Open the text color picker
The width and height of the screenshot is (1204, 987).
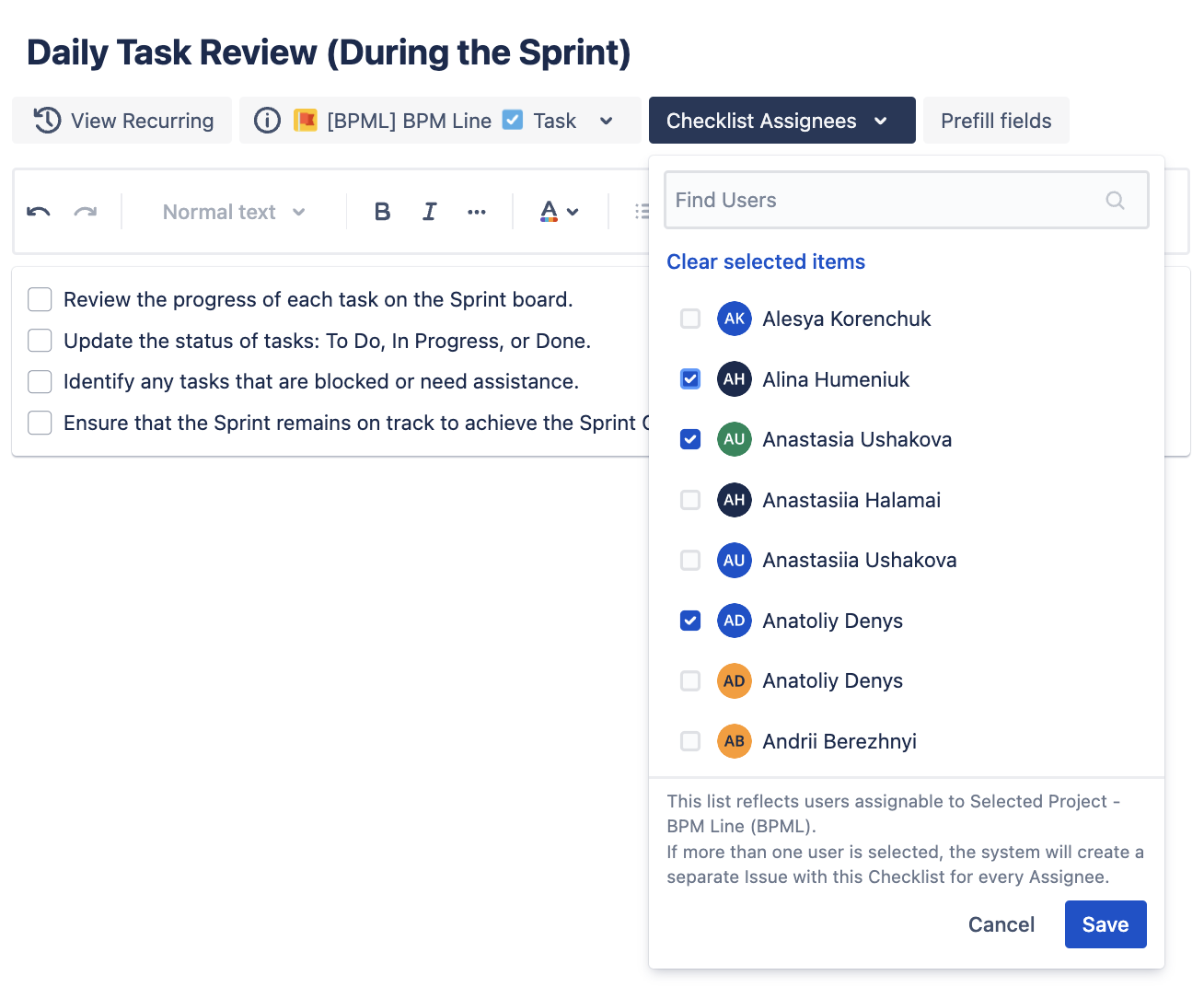point(558,212)
